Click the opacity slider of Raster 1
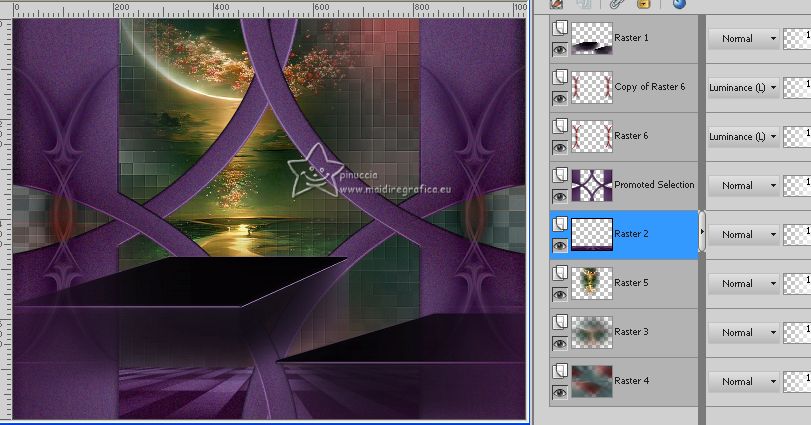This screenshot has width=811, height=425. pos(797,39)
